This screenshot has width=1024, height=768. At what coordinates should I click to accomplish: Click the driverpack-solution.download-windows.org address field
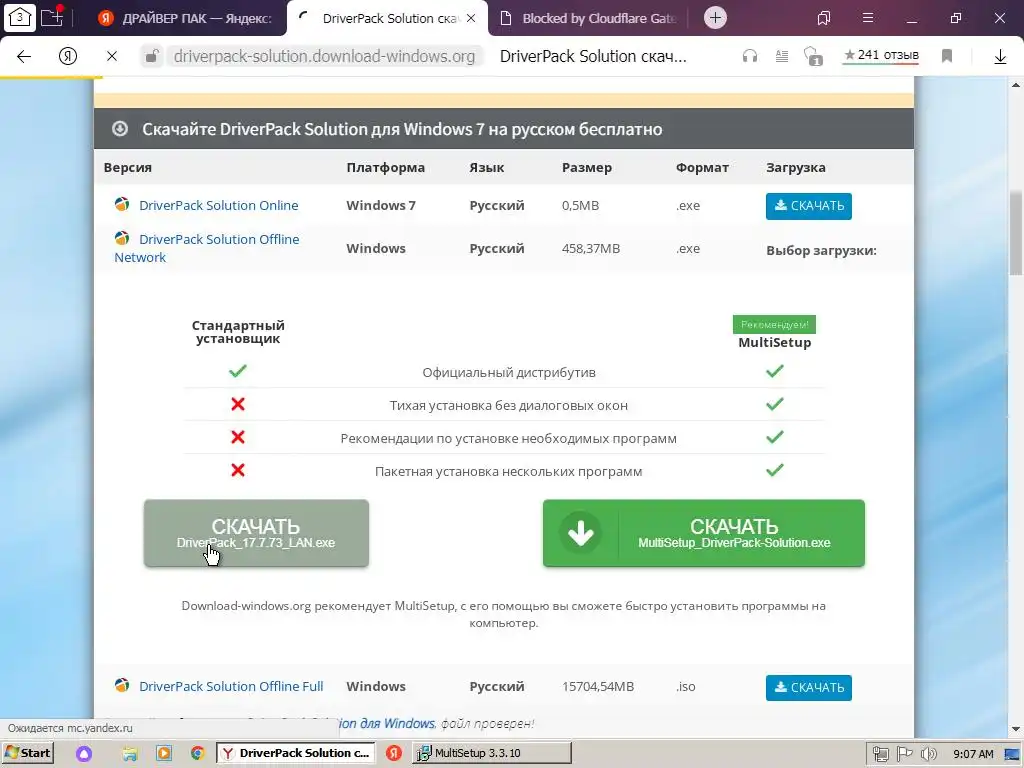pos(325,56)
